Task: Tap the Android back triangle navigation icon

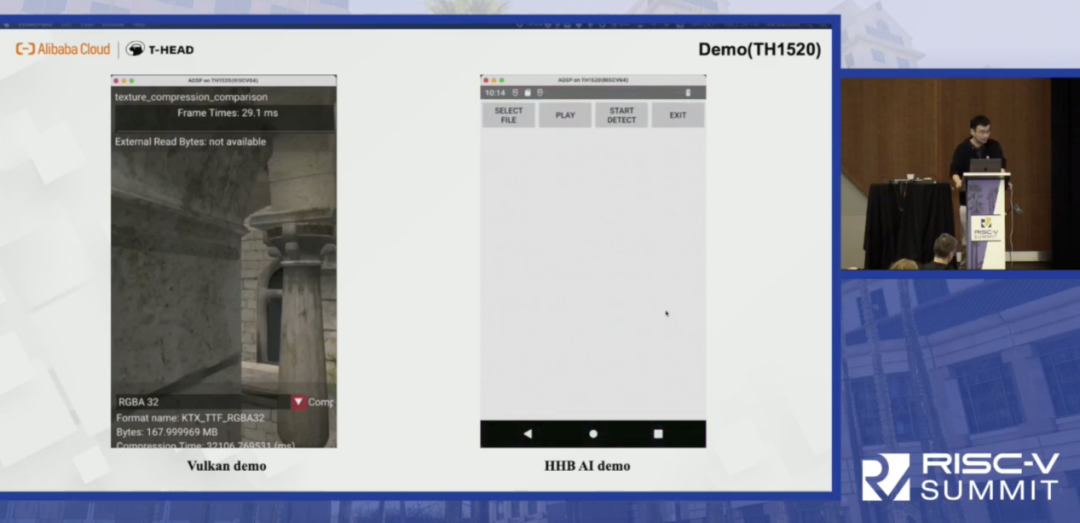Action: (528, 433)
